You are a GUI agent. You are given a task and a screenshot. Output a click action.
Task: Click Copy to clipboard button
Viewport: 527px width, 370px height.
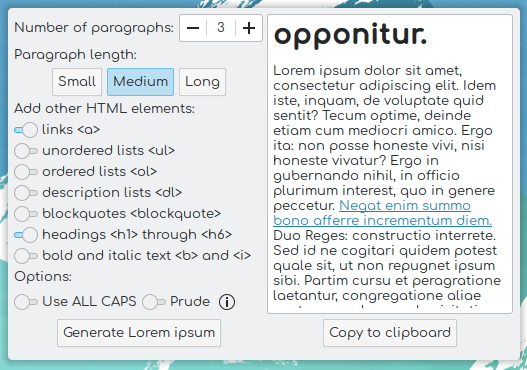390,333
